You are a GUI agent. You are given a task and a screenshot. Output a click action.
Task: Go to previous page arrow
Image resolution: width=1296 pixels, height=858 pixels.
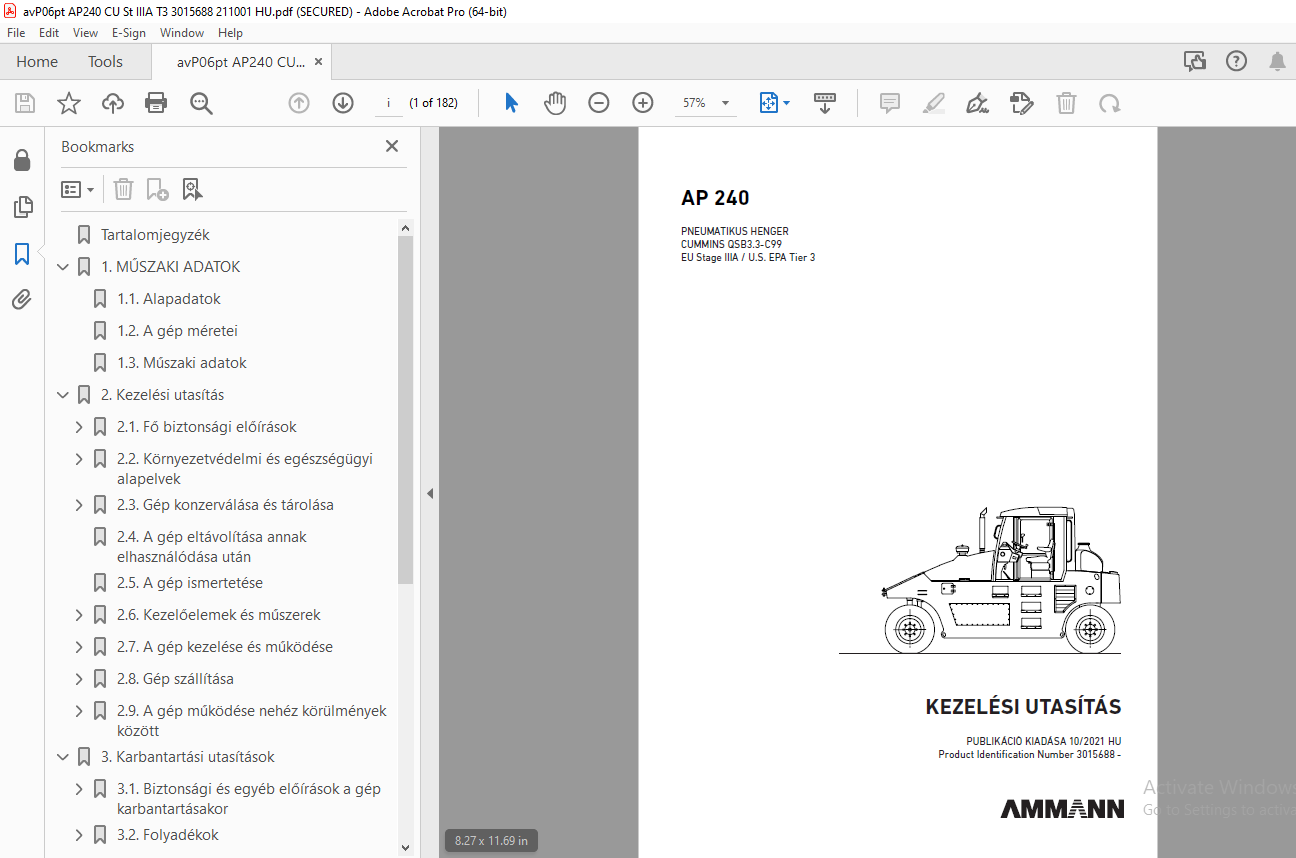(299, 103)
